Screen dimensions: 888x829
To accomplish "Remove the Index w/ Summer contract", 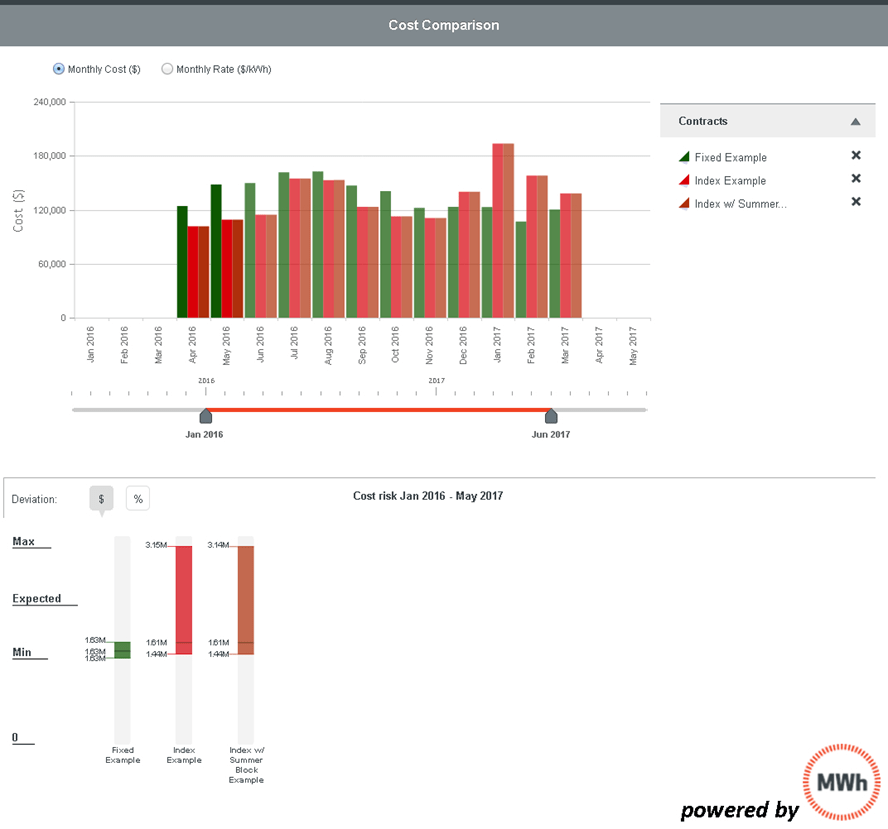I will [855, 202].
